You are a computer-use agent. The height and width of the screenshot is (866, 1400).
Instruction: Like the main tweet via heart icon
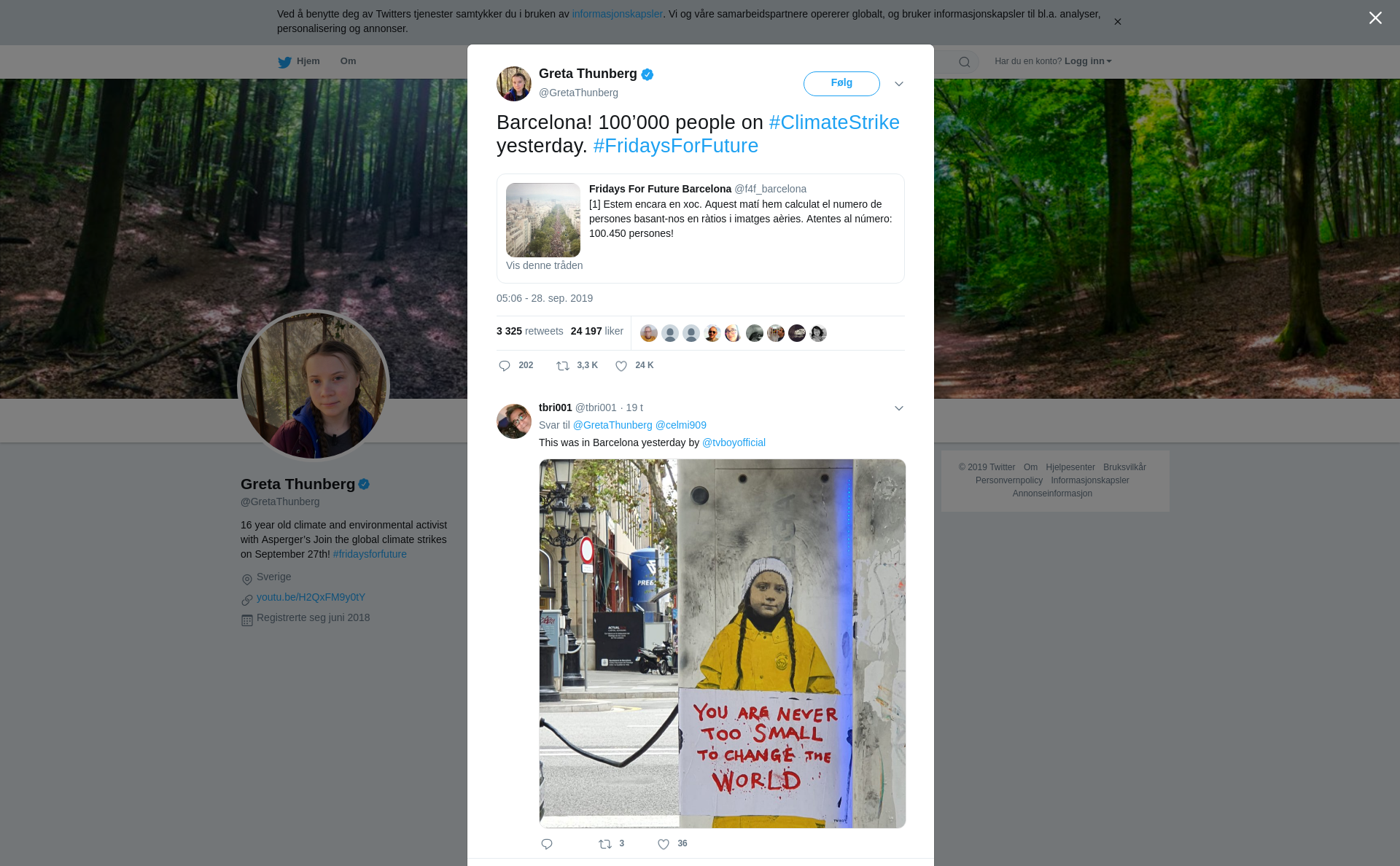point(621,366)
